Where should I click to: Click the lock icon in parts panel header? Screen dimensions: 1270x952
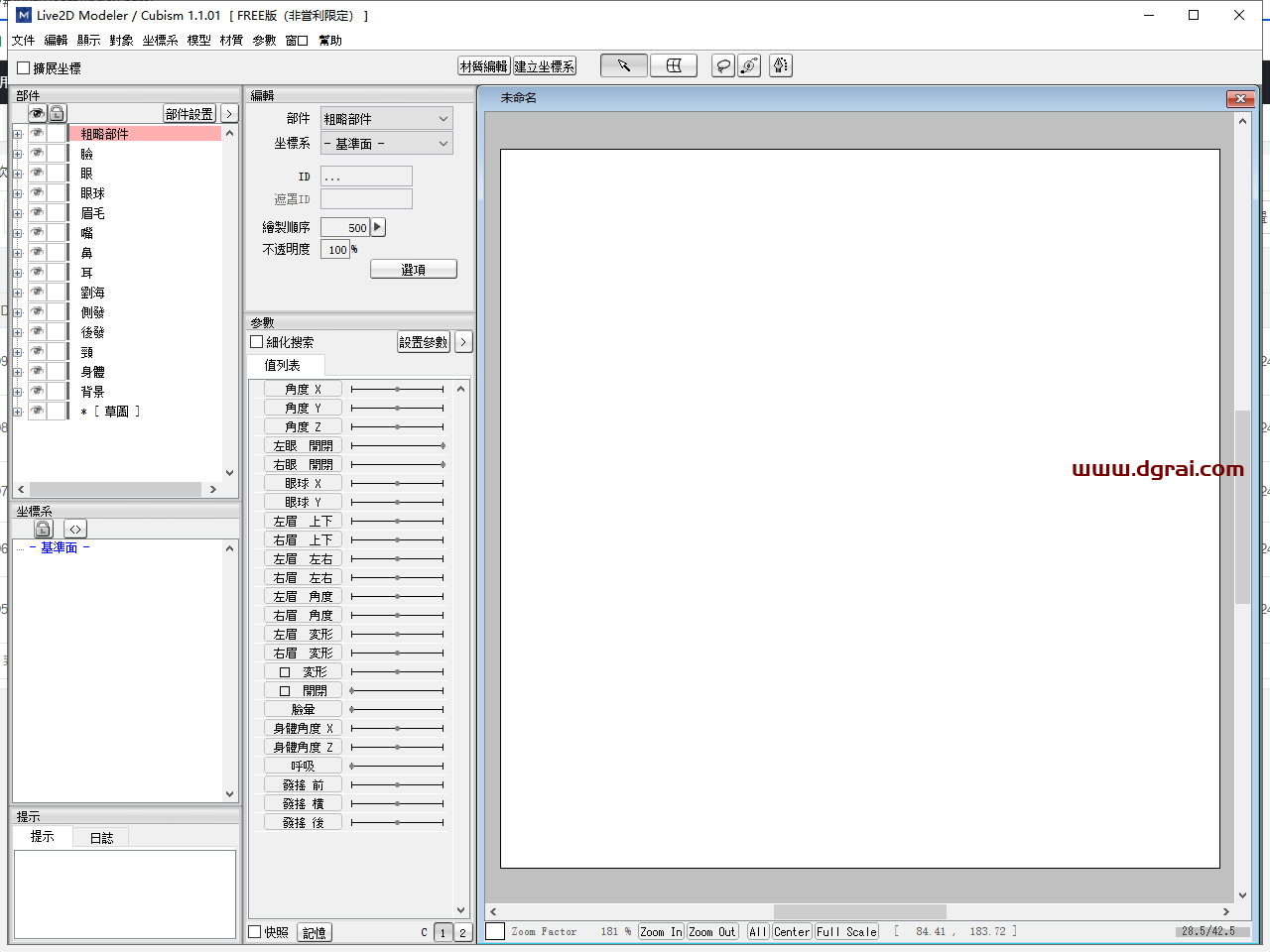point(58,113)
